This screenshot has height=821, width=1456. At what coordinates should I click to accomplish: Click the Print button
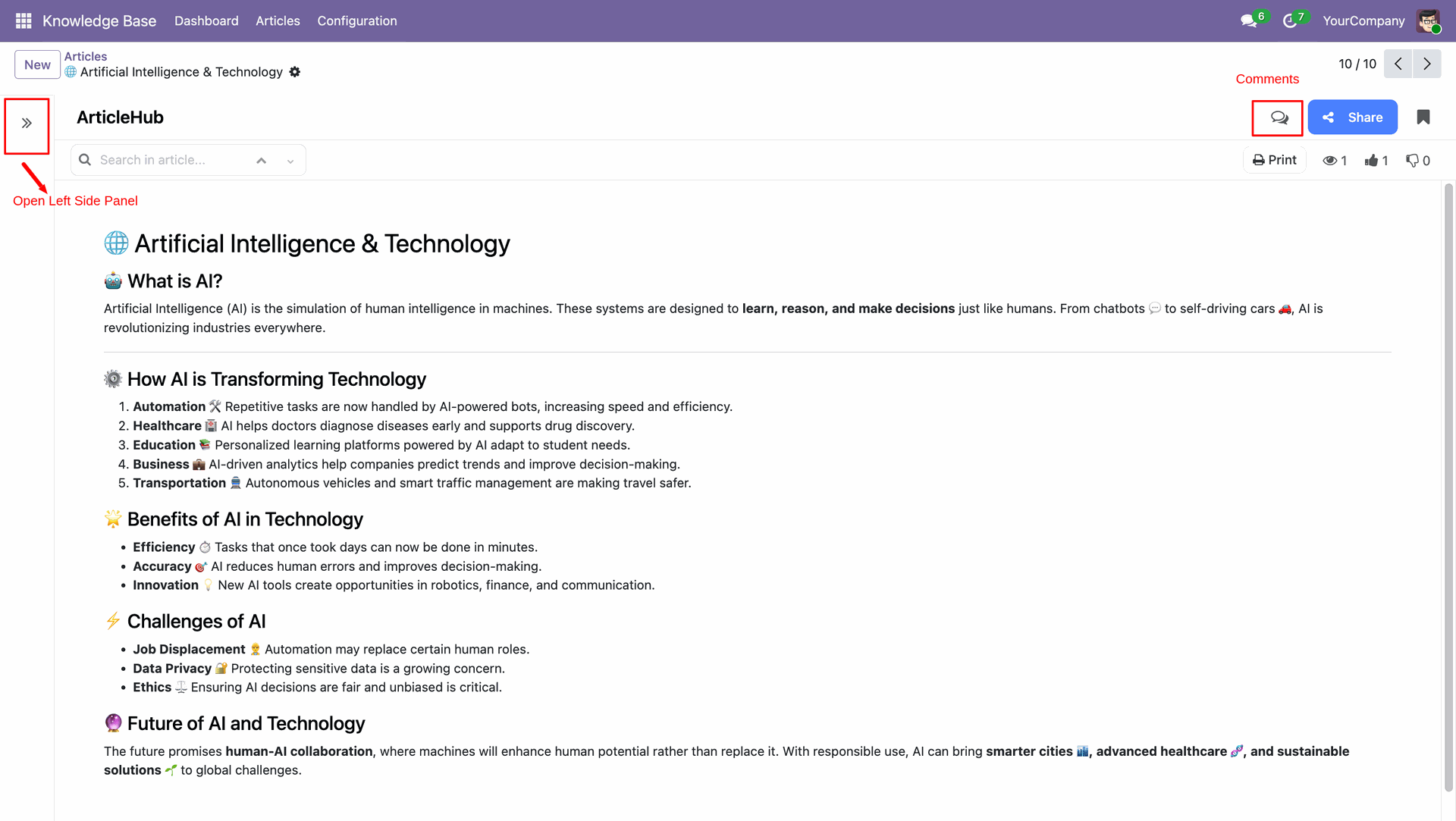click(x=1274, y=160)
